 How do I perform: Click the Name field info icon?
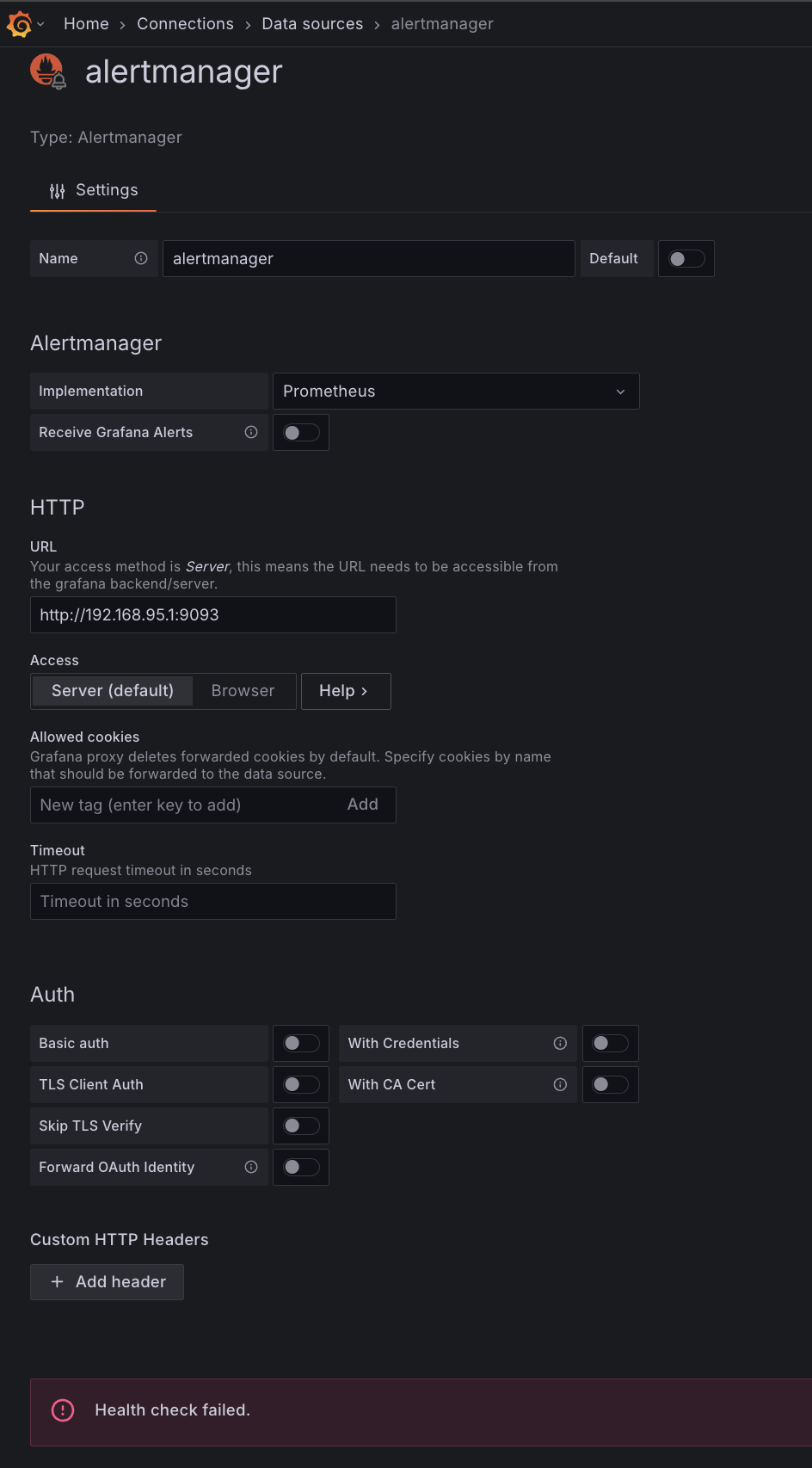point(141,258)
